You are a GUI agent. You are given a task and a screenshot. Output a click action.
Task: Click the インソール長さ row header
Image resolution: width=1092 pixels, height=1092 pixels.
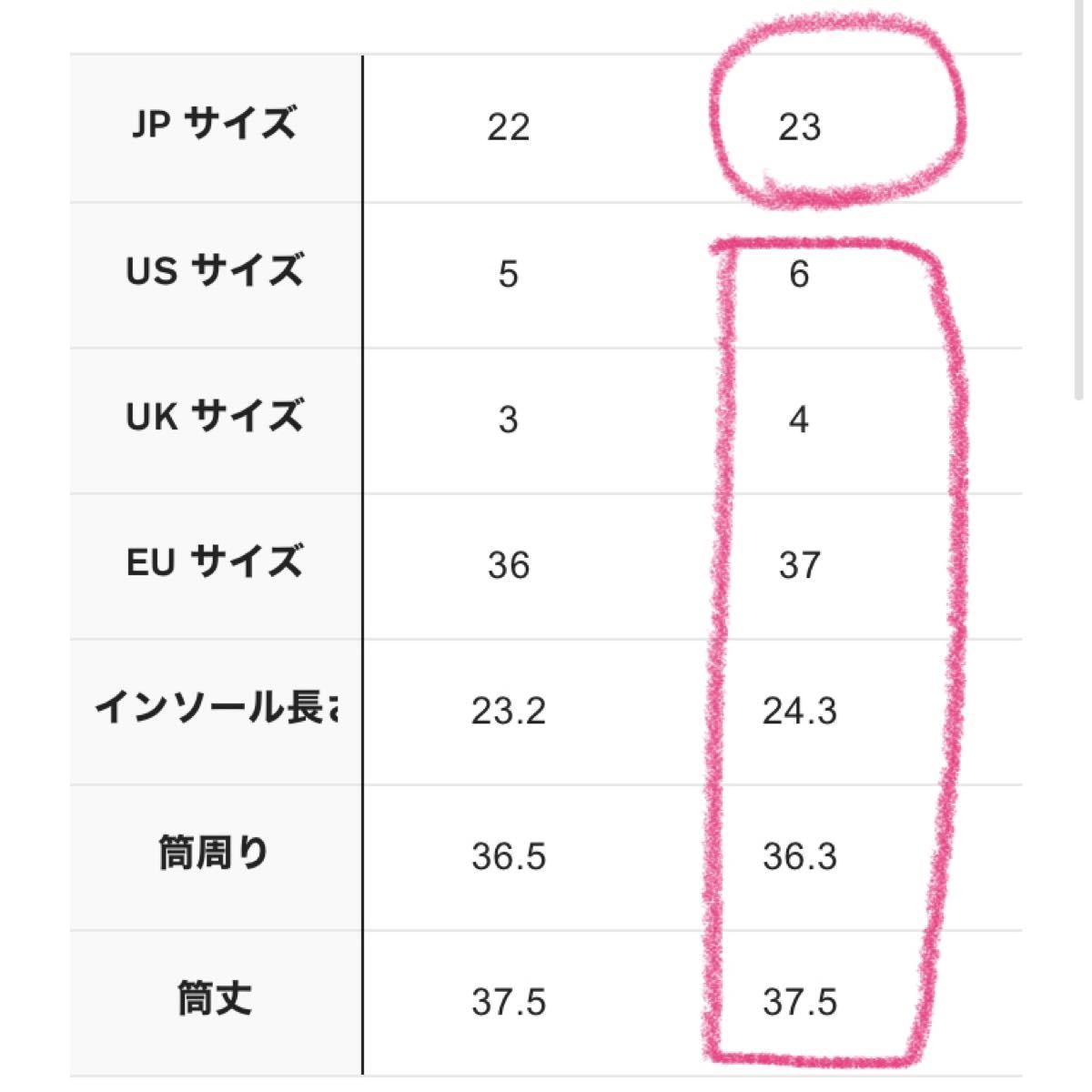(x=216, y=710)
